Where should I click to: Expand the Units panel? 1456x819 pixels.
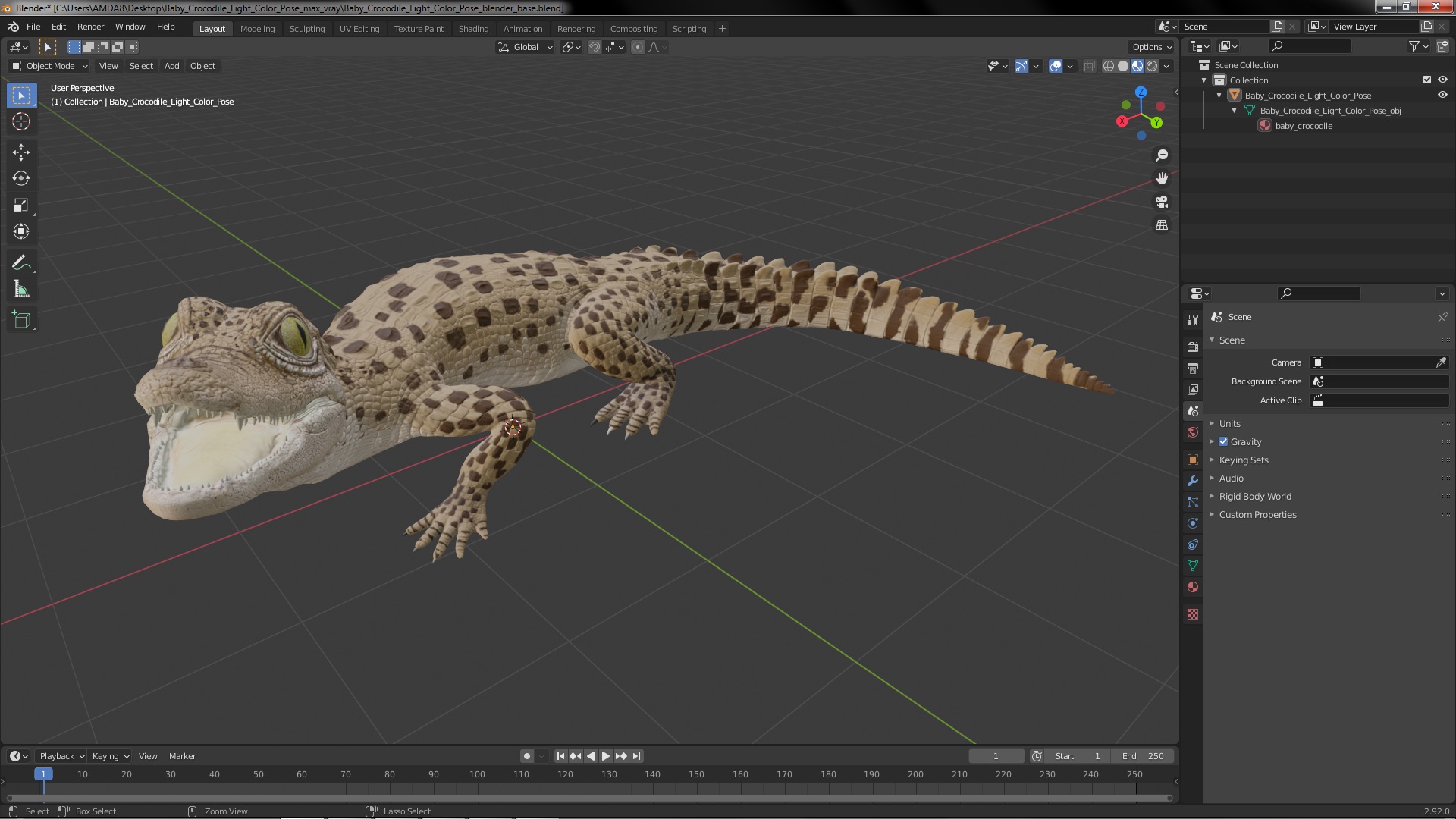1229,423
